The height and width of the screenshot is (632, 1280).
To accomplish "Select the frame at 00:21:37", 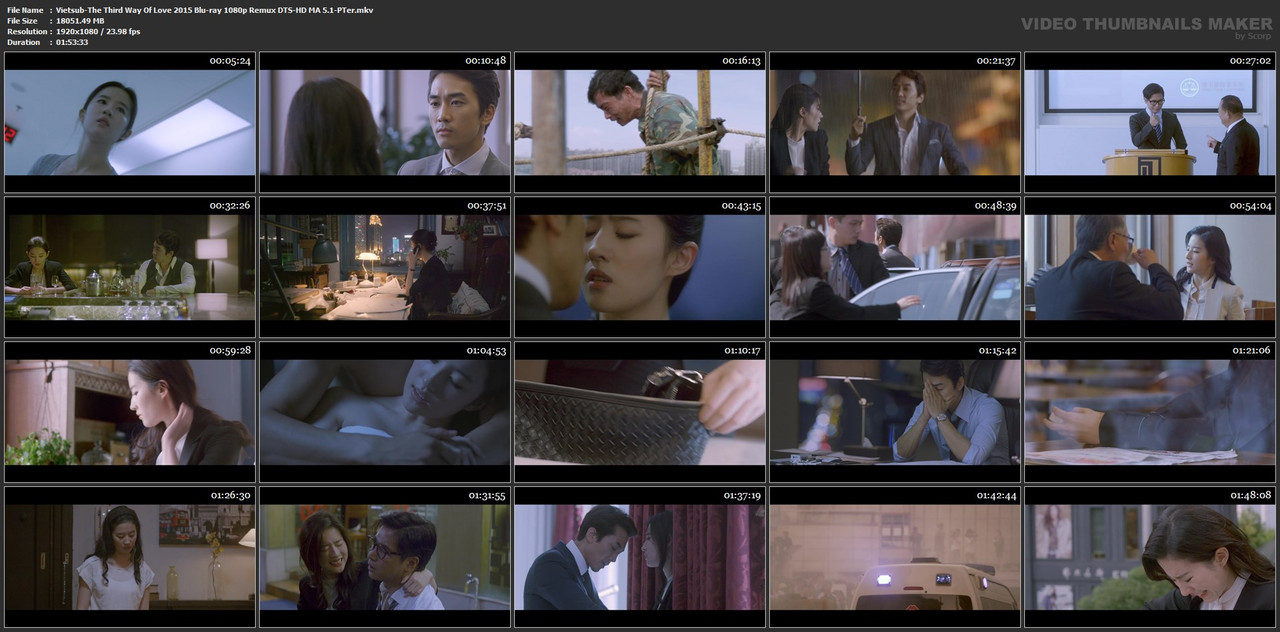I will (895, 122).
